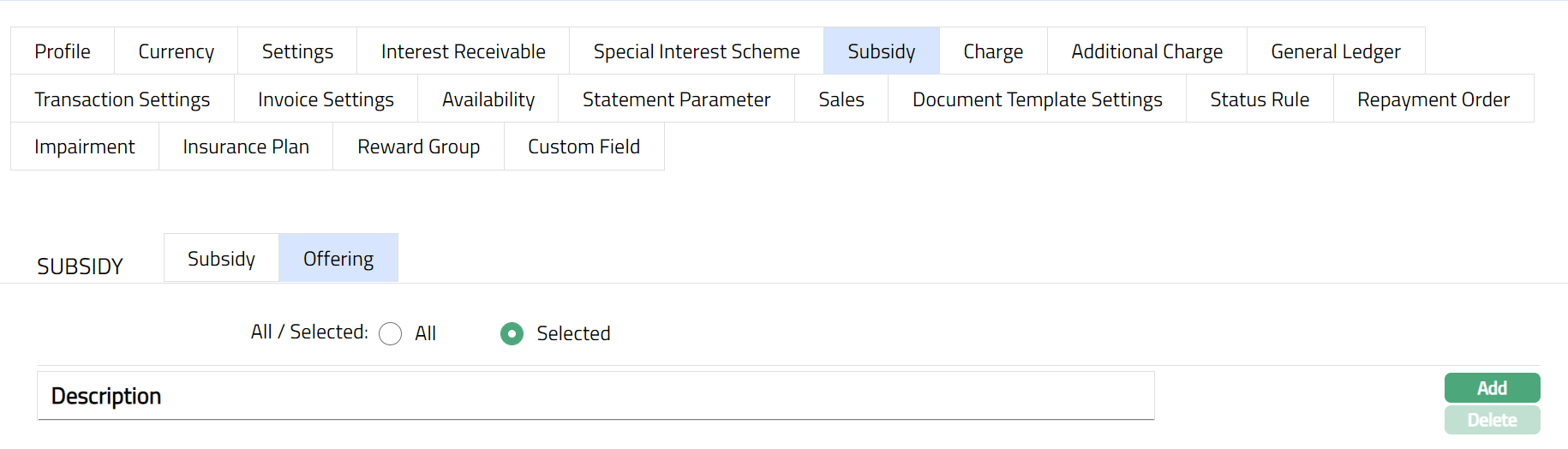The height and width of the screenshot is (449, 1568).
Task: Open the Insurance Plan tab
Action: click(246, 147)
